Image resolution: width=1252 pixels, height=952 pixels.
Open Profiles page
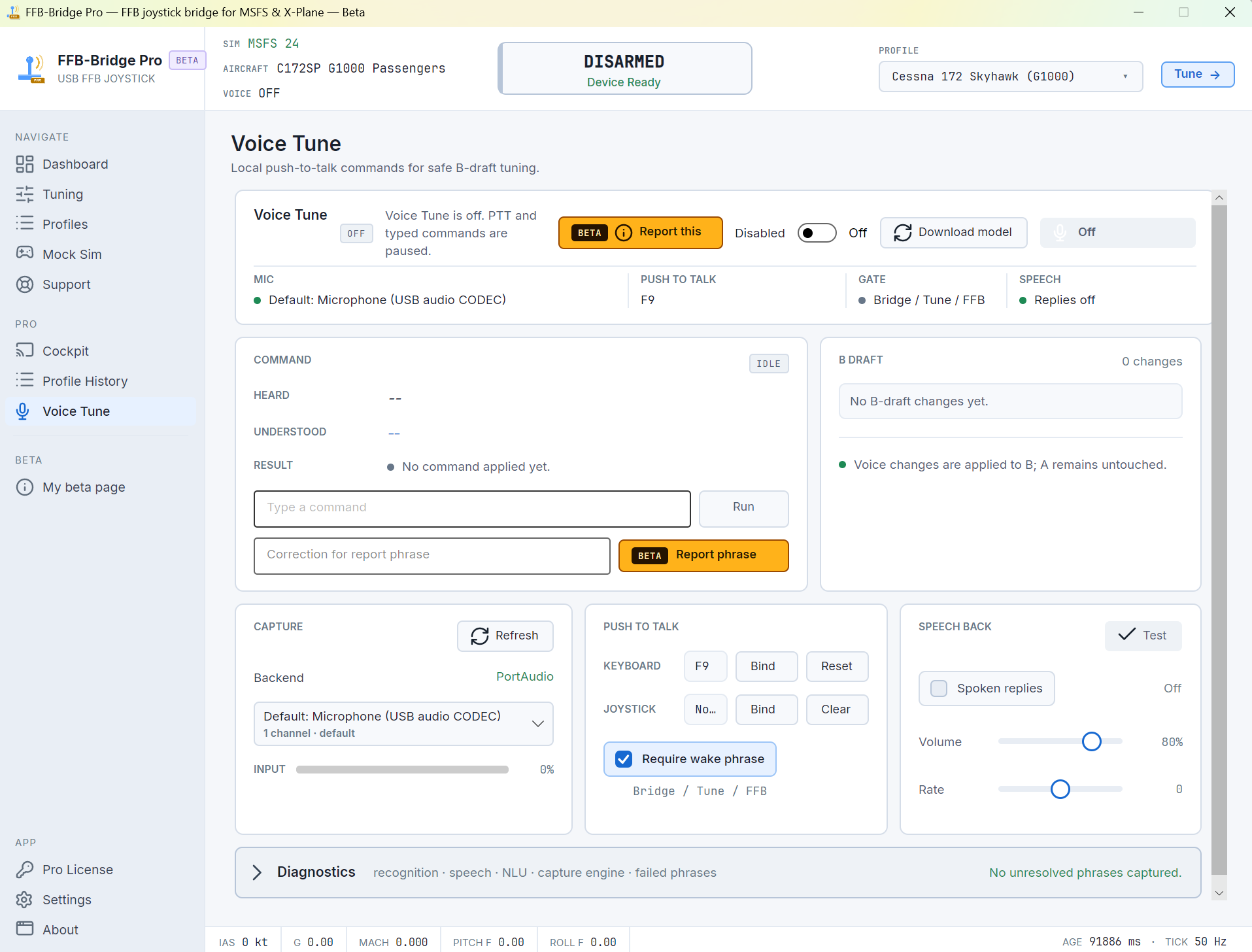click(101, 224)
